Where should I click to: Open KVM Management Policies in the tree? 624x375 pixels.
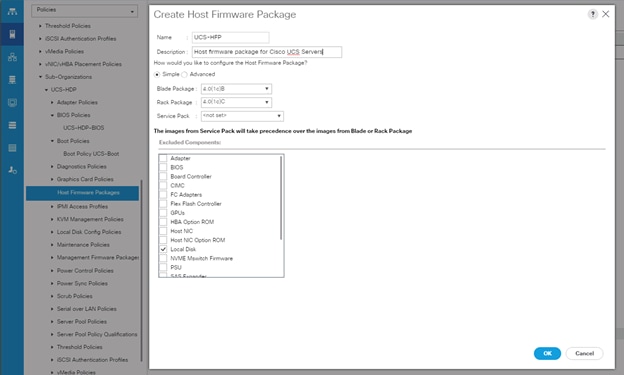90,219
